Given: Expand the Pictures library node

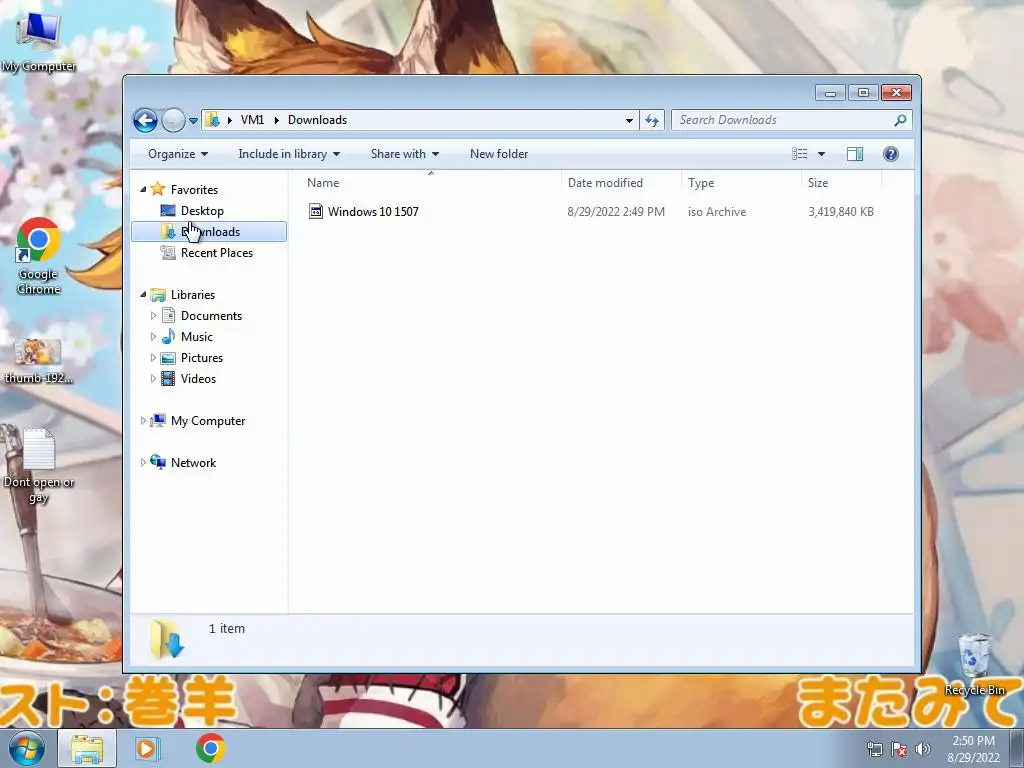Looking at the screenshot, I should click(x=153, y=357).
